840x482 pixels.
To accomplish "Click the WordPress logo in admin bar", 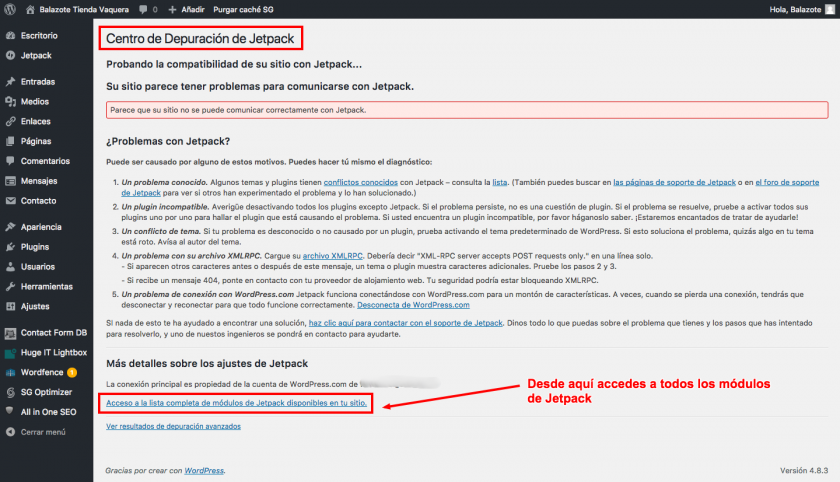I will click(10, 9).
